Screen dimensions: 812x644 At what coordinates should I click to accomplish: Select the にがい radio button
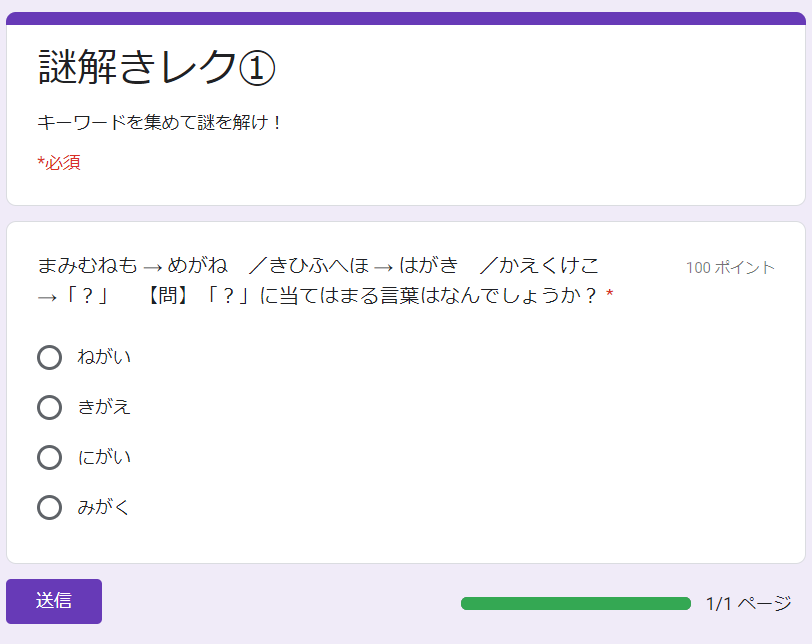click(50, 457)
